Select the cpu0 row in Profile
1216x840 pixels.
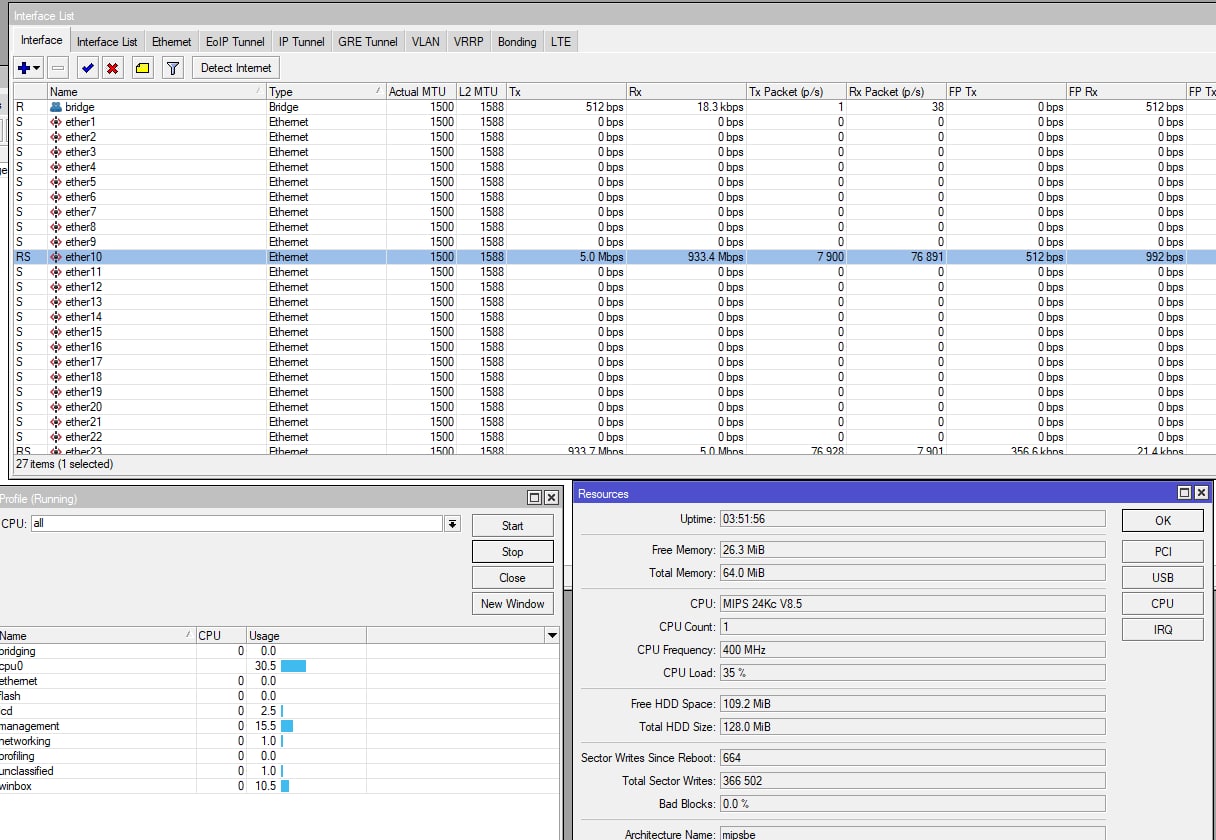coord(279,666)
